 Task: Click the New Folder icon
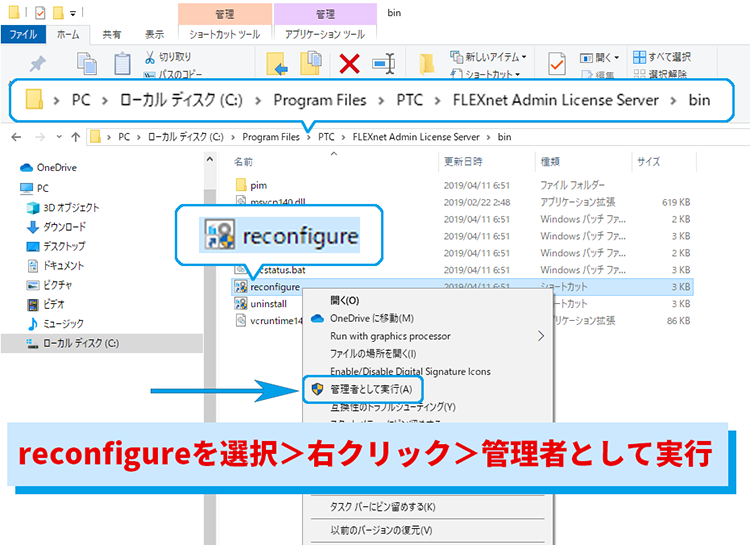(x=426, y=64)
